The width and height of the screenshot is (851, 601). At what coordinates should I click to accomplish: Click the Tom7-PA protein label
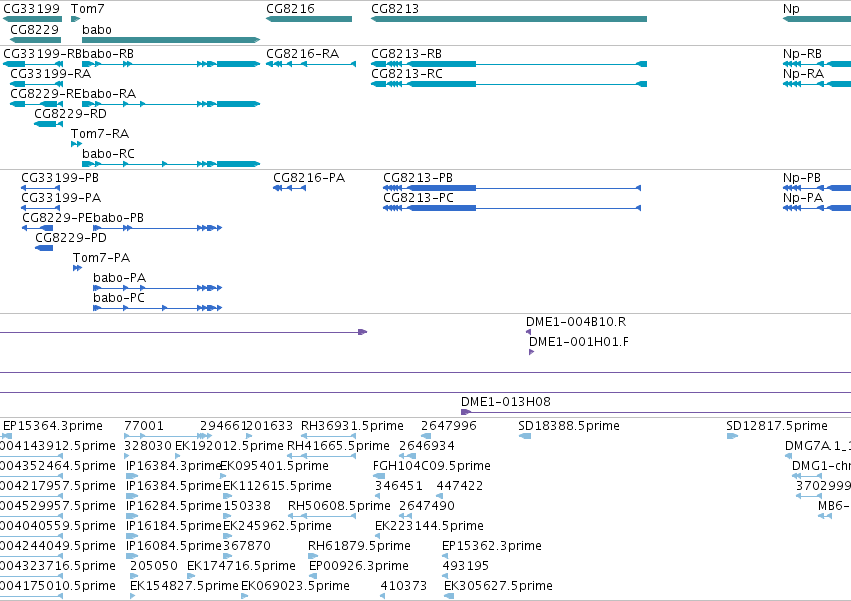click(x=101, y=258)
